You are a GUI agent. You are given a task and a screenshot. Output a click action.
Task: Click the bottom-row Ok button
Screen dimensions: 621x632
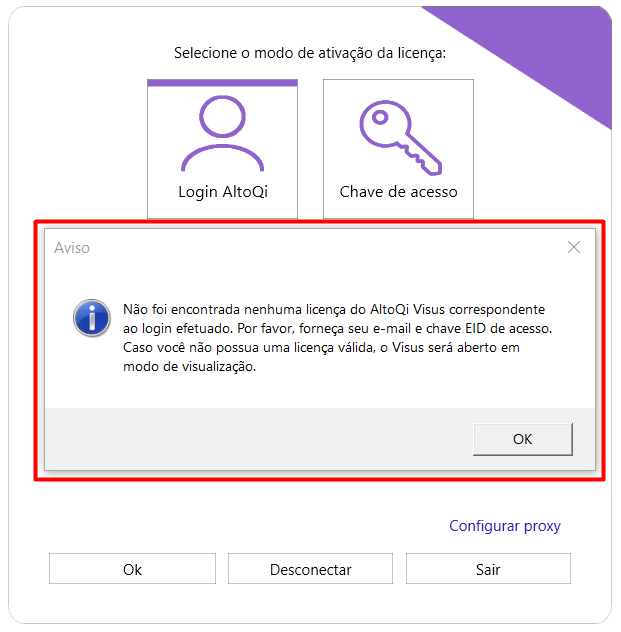click(132, 569)
